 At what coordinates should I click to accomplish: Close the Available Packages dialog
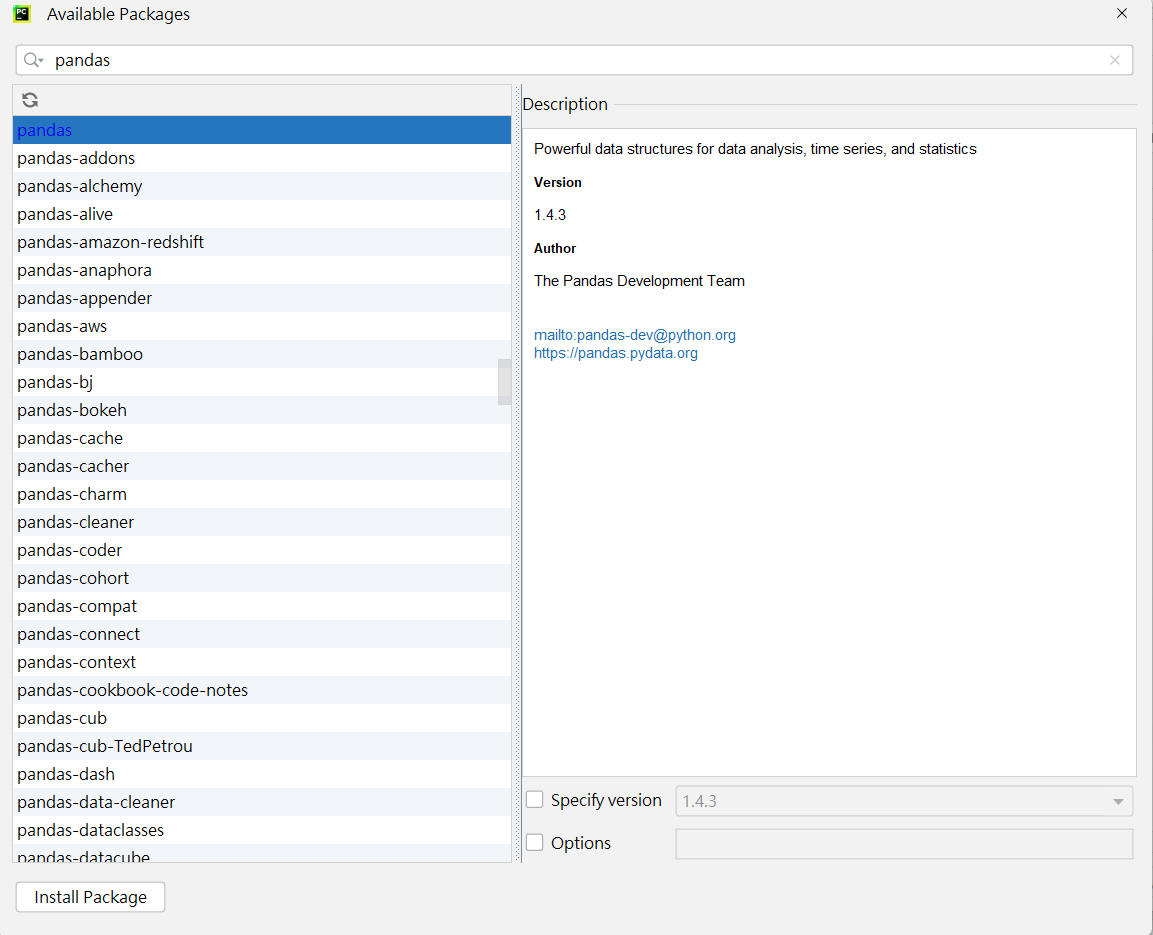(1121, 13)
